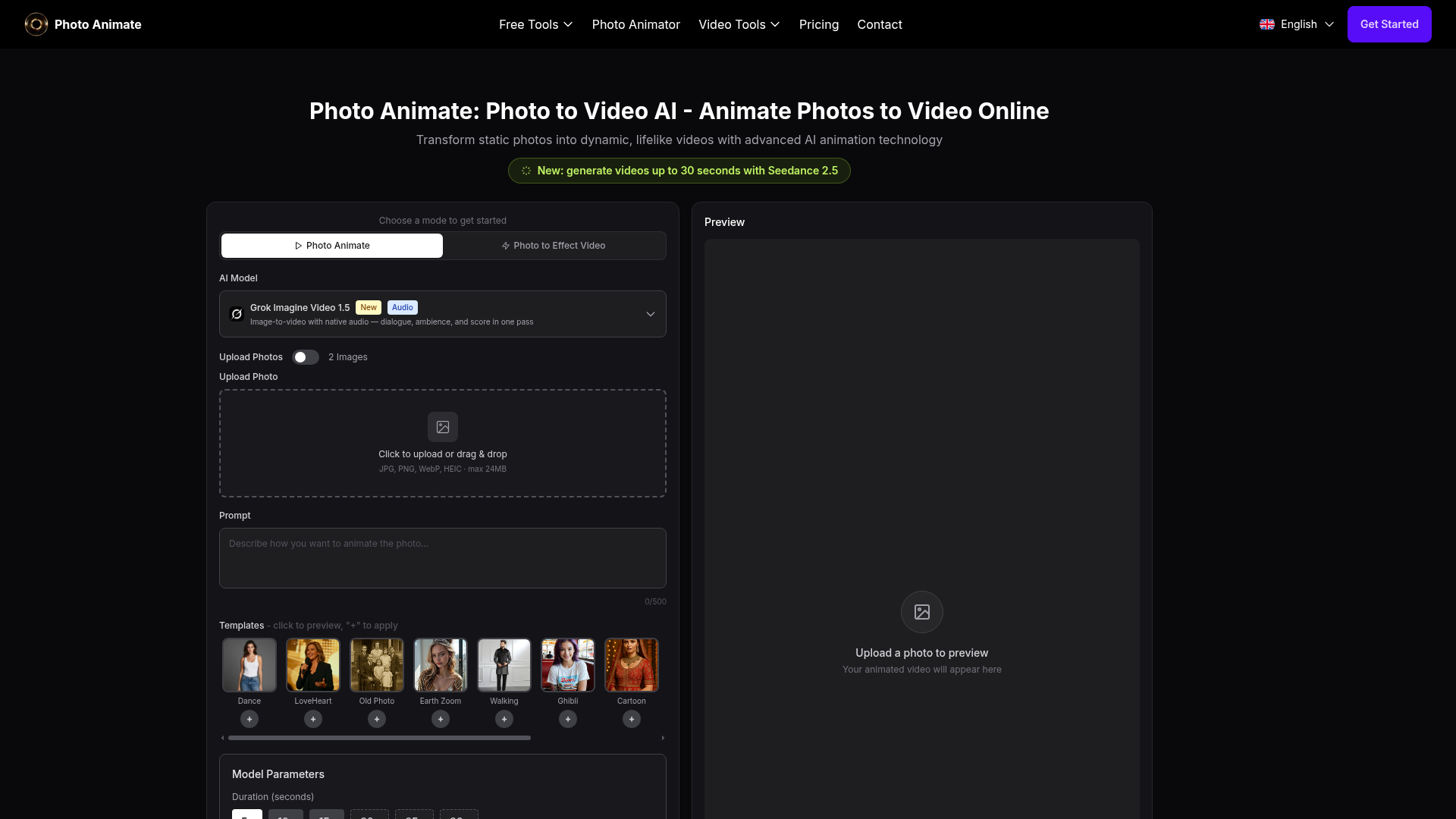This screenshot has width=1456, height=819.
Task: Preview the Walking template thumbnail
Action: tap(504, 665)
